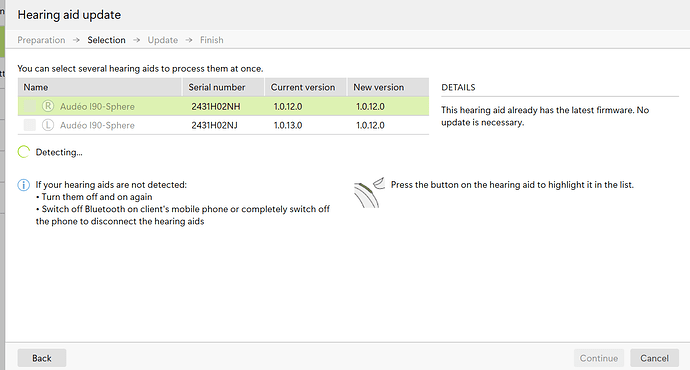Go to the Preparation step
Screen dimensions: 690x370
coord(41,40)
